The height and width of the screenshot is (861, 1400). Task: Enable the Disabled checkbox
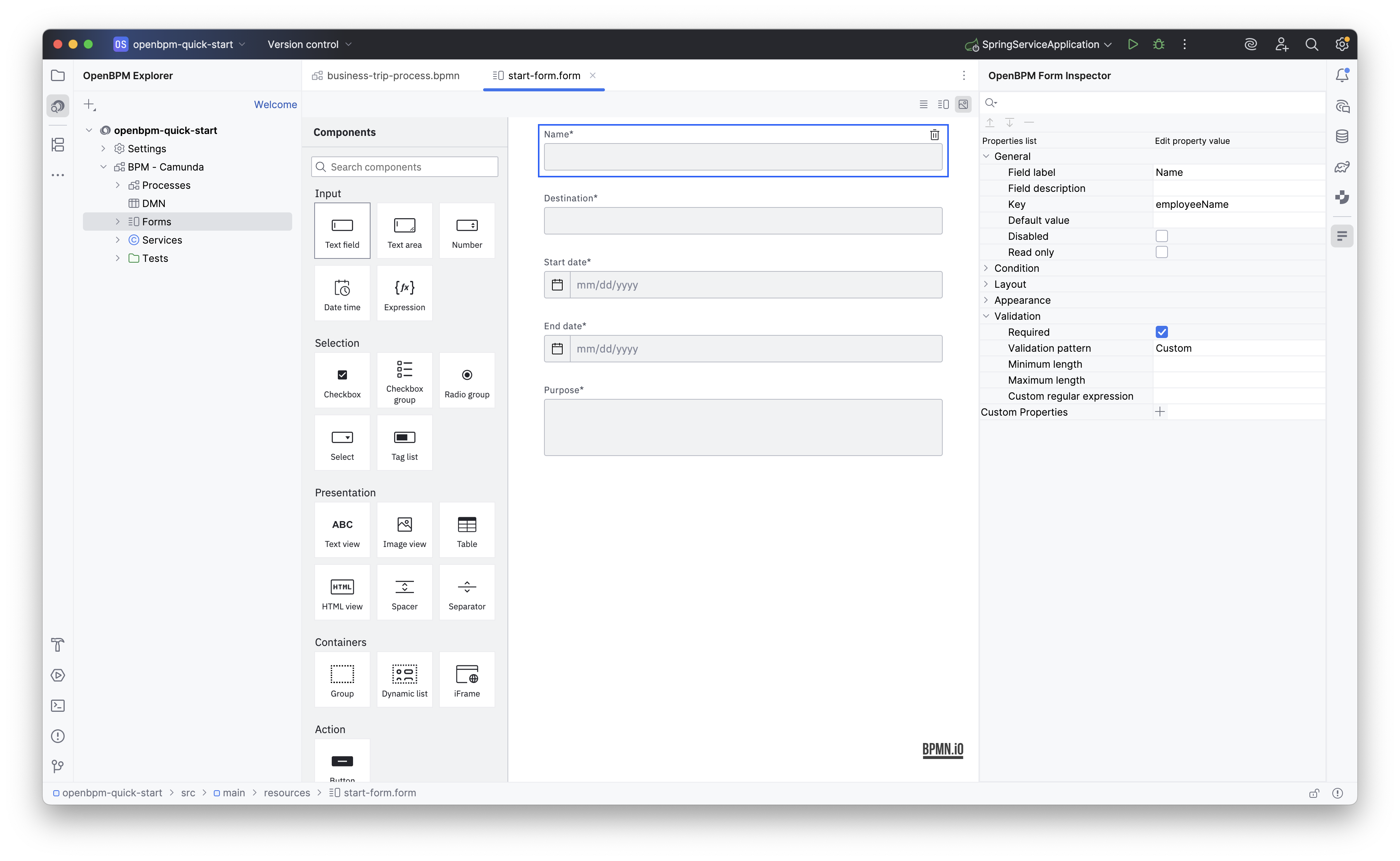pos(1161,236)
